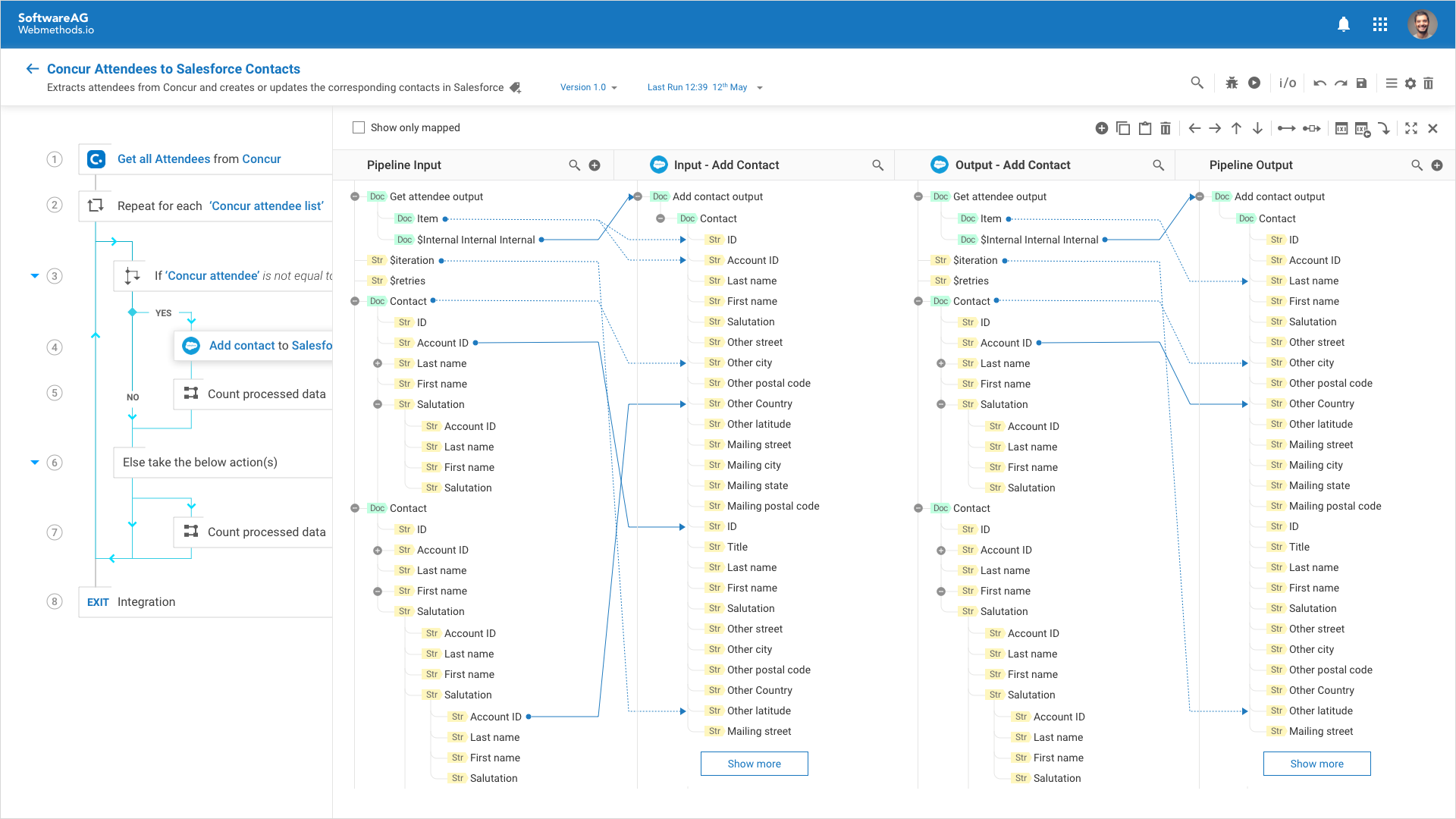Copy selection in the mapping toolbar
The width and height of the screenshot is (1456, 819).
pyautogui.click(x=1123, y=128)
